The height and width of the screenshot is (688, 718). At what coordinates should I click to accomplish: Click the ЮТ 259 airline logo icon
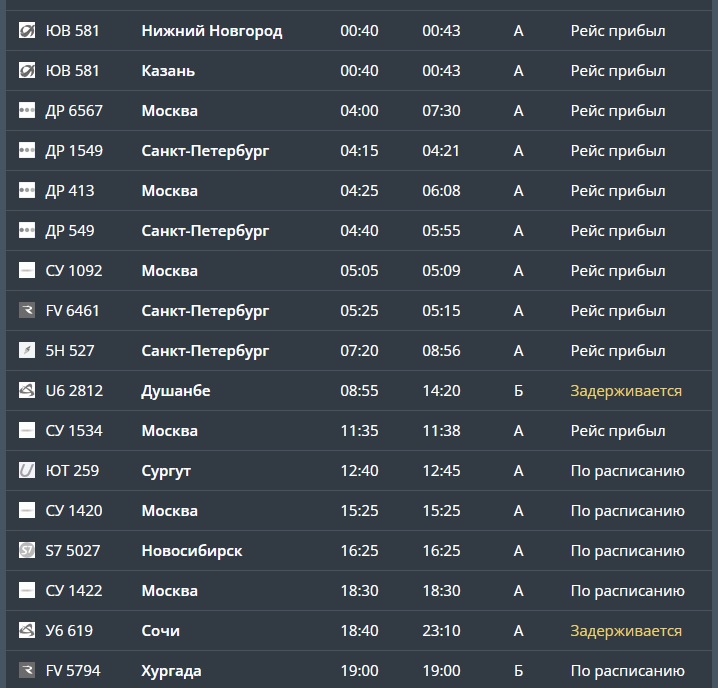27,471
